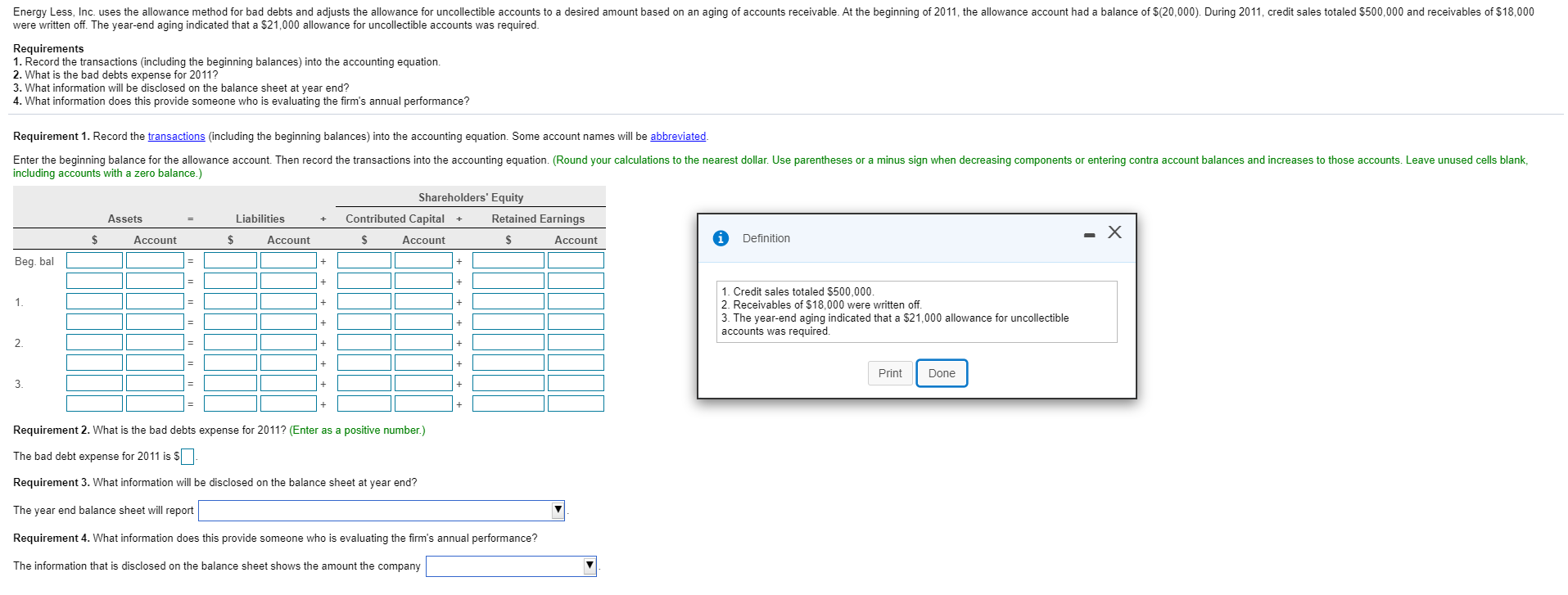Activate the Liabilities Account cell in row 3.
Viewport: 1568px width, 595px height.
coord(288,383)
